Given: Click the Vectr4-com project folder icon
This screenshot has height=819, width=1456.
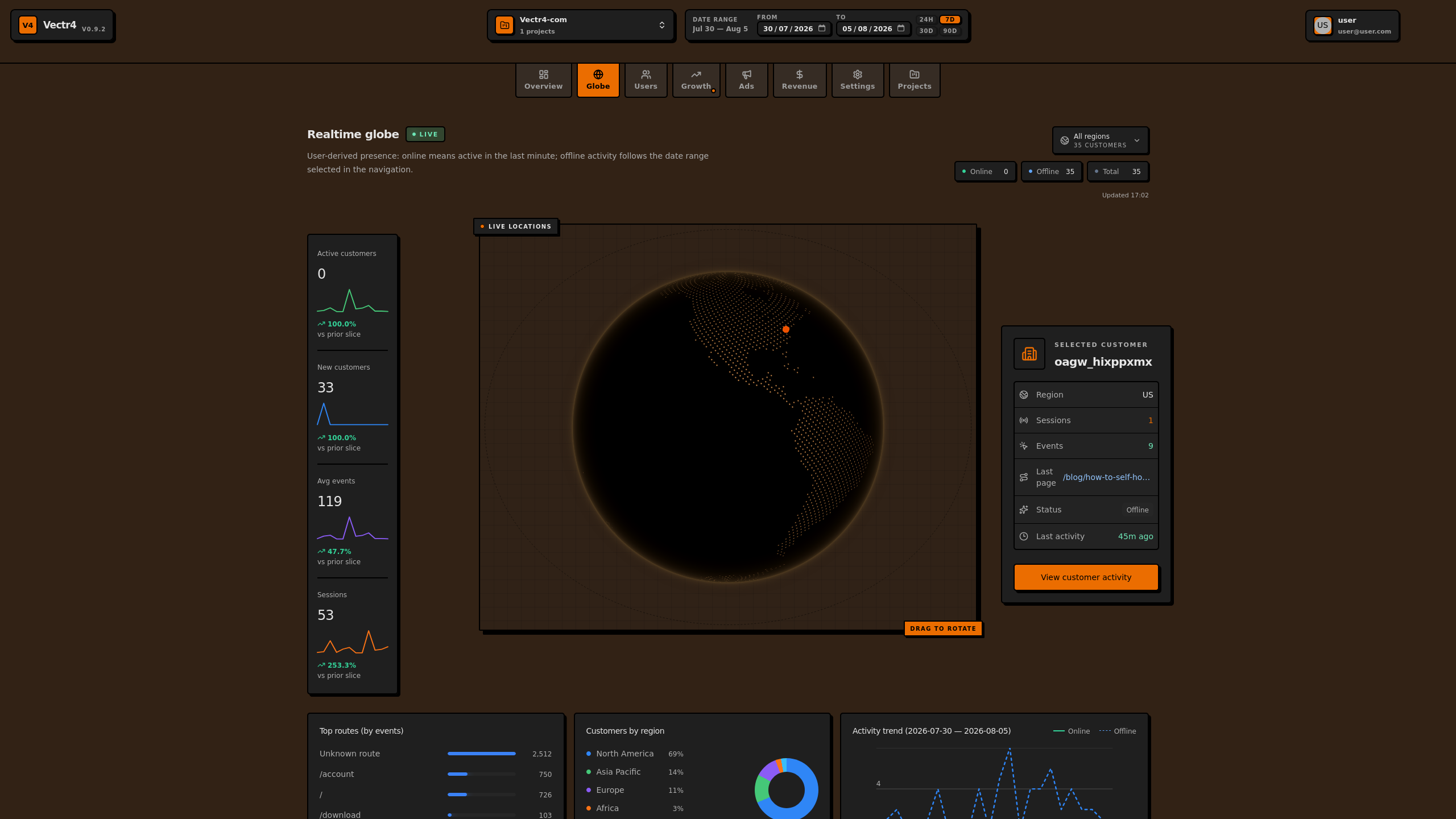Looking at the screenshot, I should pos(504,25).
